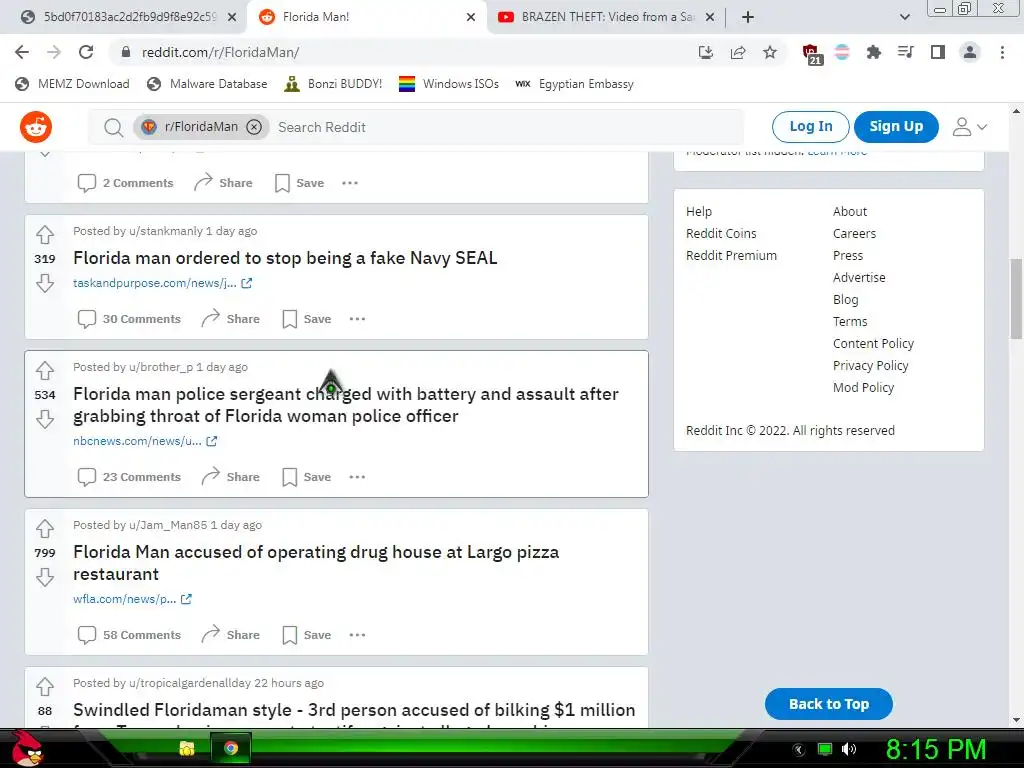
Task: Share the police sergeant post
Action: (x=231, y=477)
